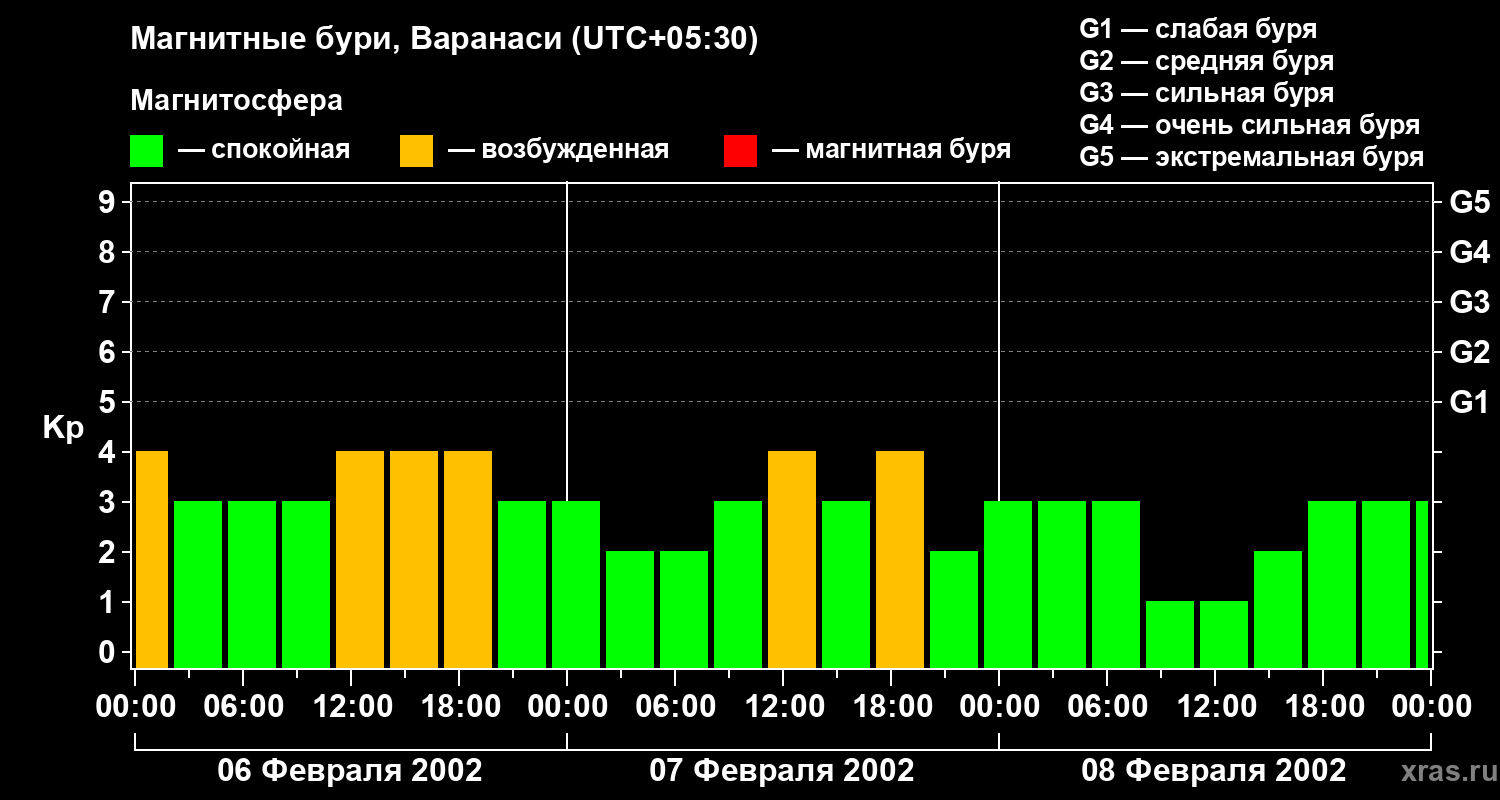Click the '— возбужденная' legend label
The image size is (1500, 800).
click(x=558, y=150)
